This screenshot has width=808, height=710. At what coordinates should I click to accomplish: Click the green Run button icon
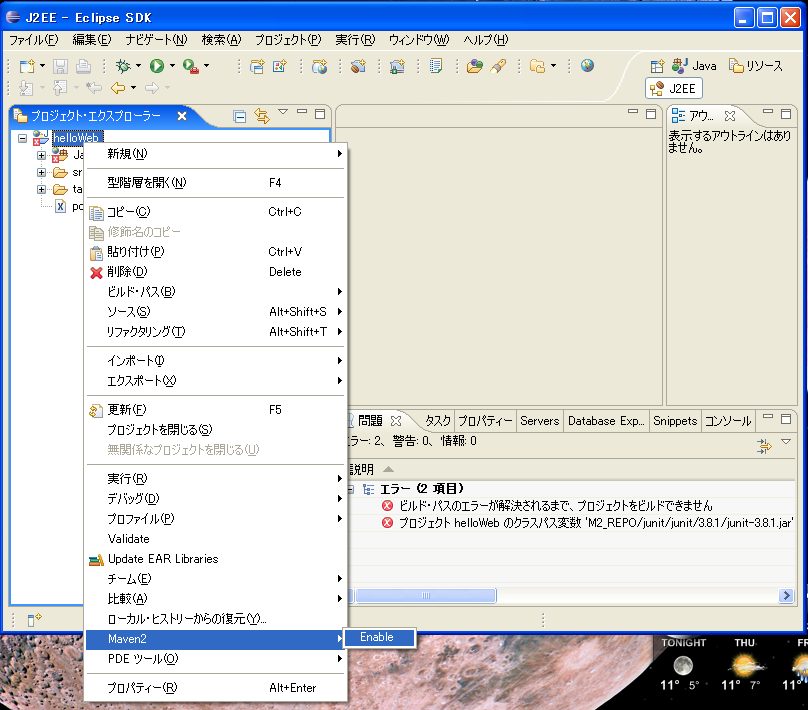[157, 66]
